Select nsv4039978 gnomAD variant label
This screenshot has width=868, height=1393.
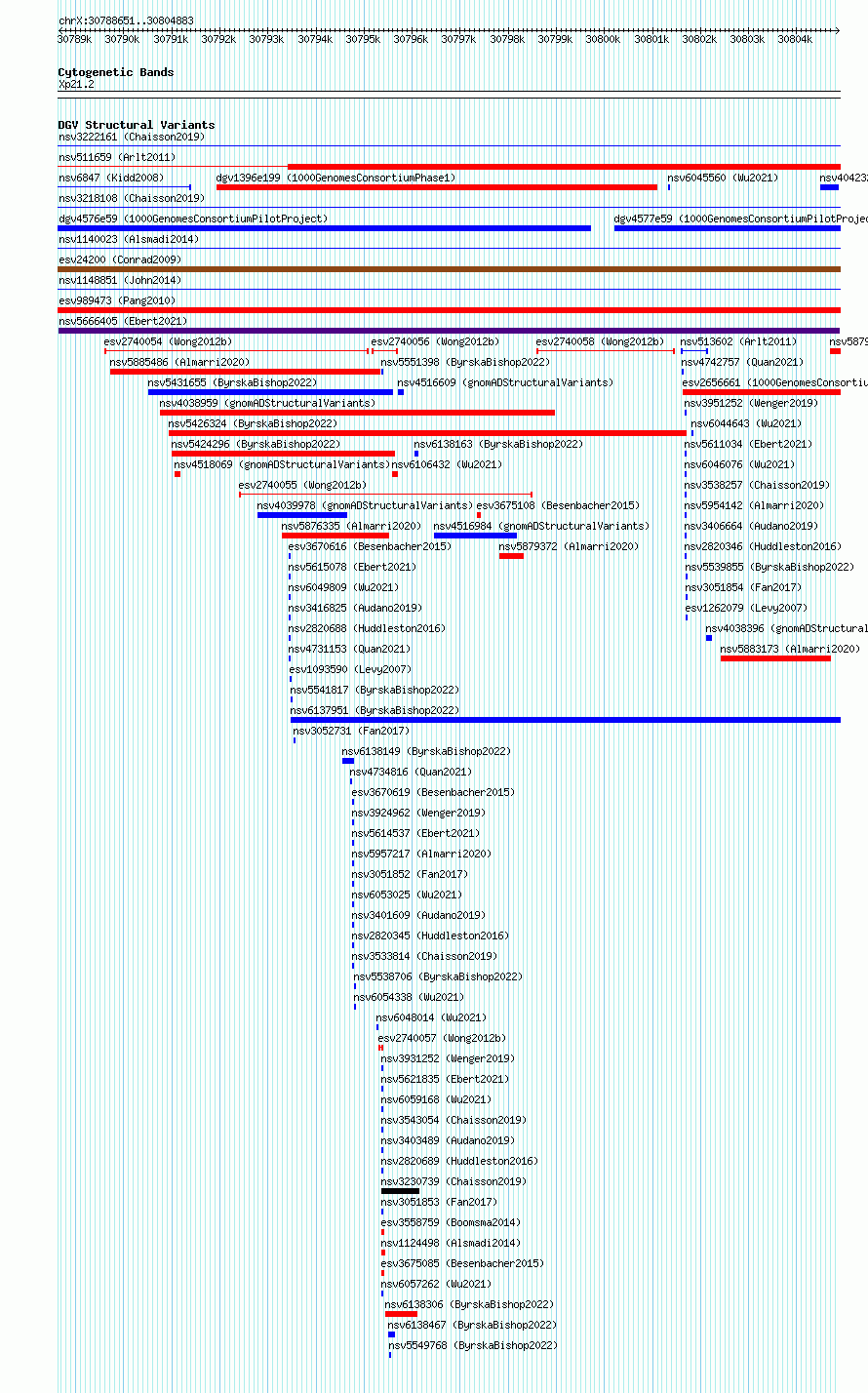tap(365, 506)
